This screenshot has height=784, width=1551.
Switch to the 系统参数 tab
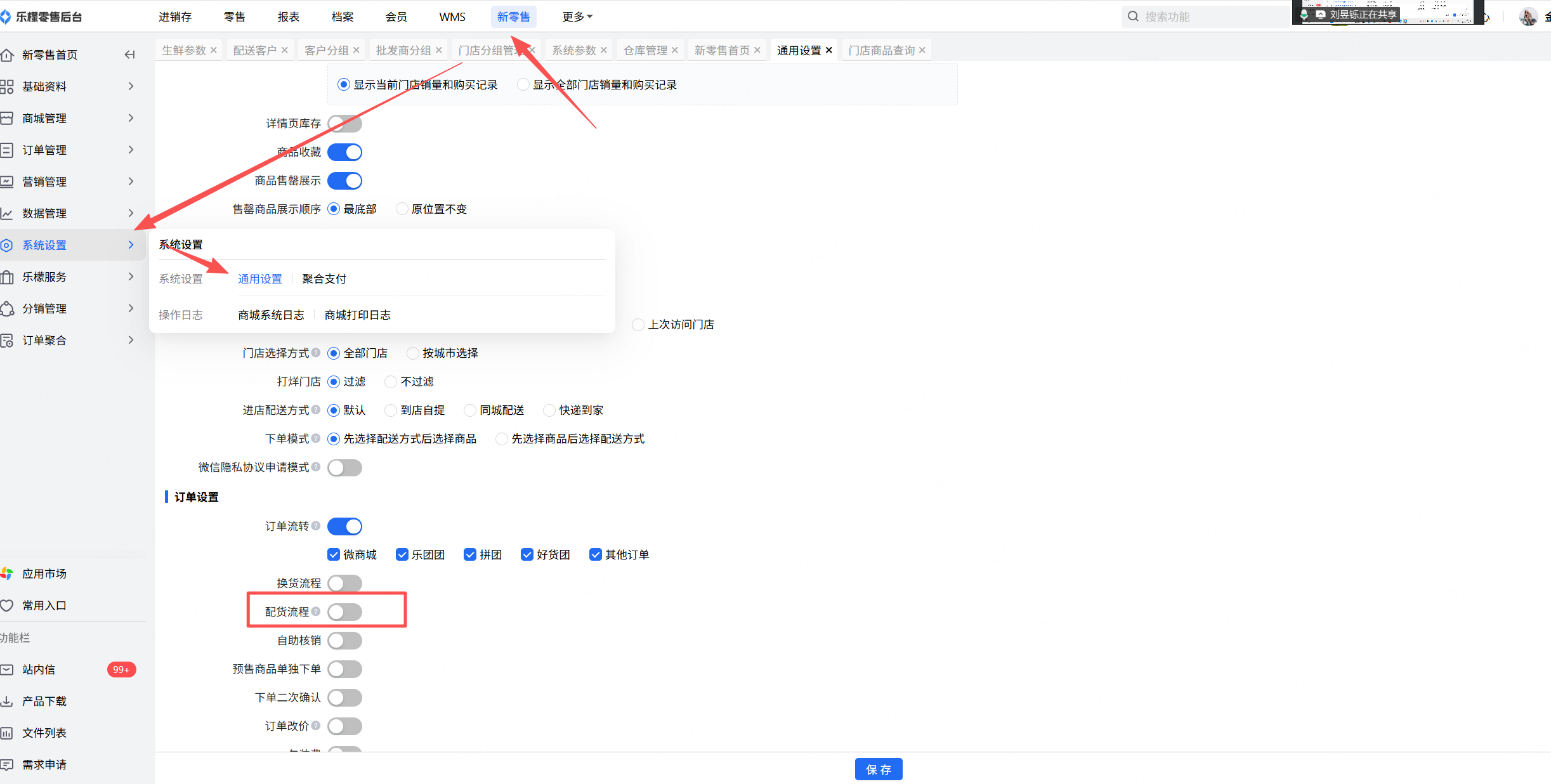(x=573, y=50)
